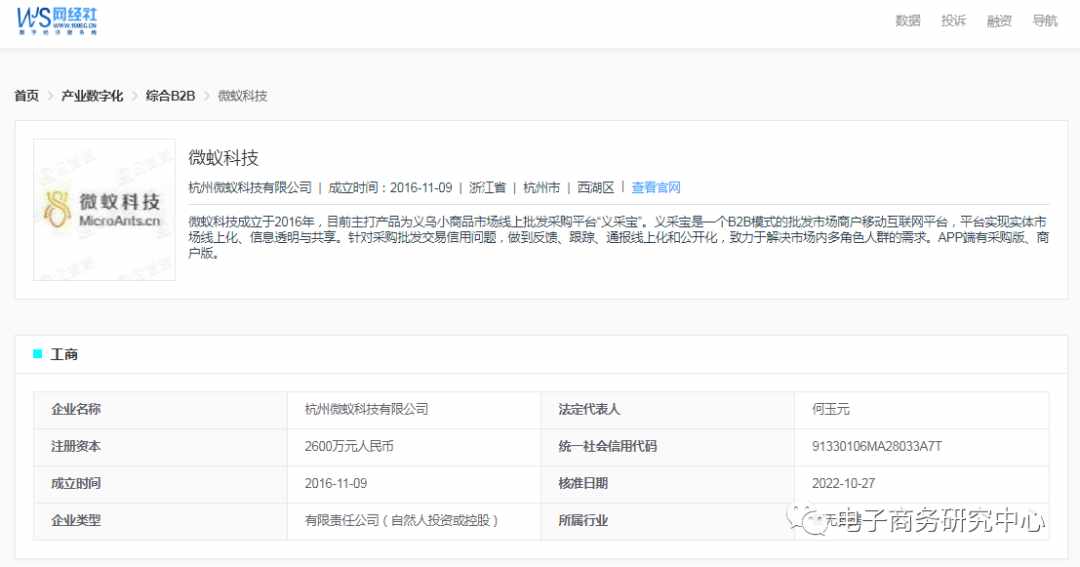
Task: Open 产业数字化 breadcrumb link
Action: (x=92, y=96)
